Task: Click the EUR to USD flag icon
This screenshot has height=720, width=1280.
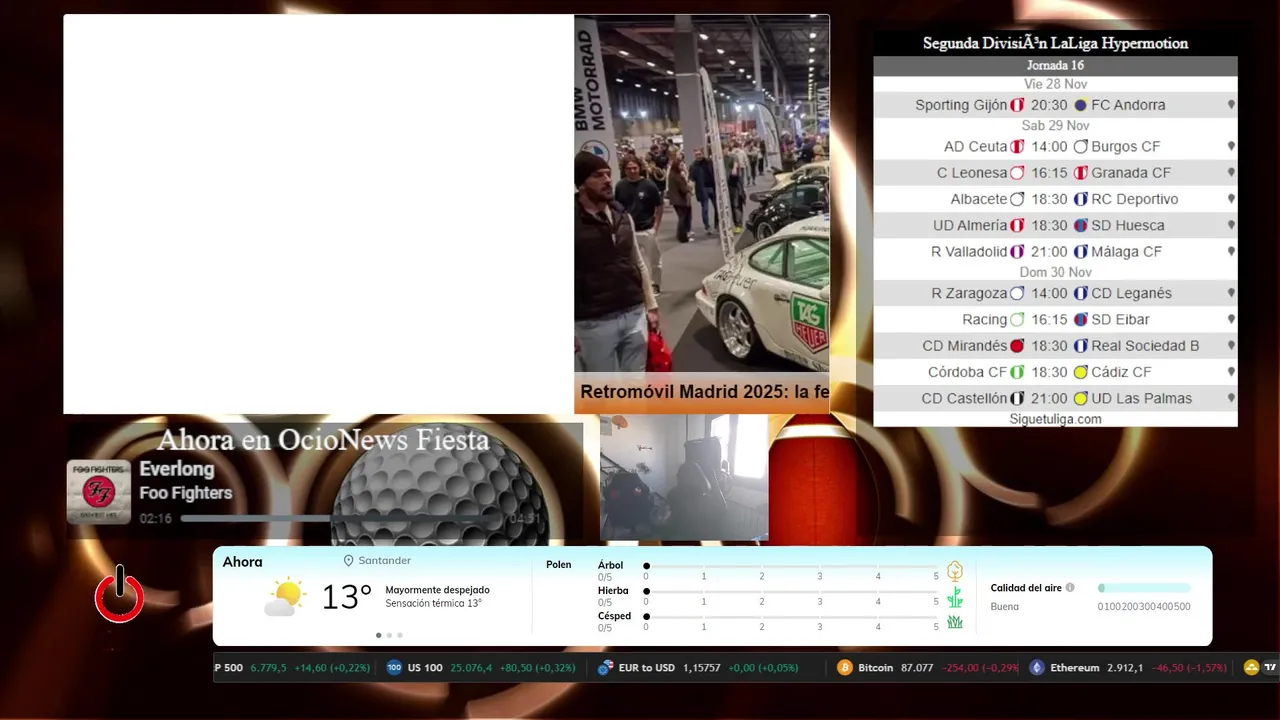Action: click(605, 668)
